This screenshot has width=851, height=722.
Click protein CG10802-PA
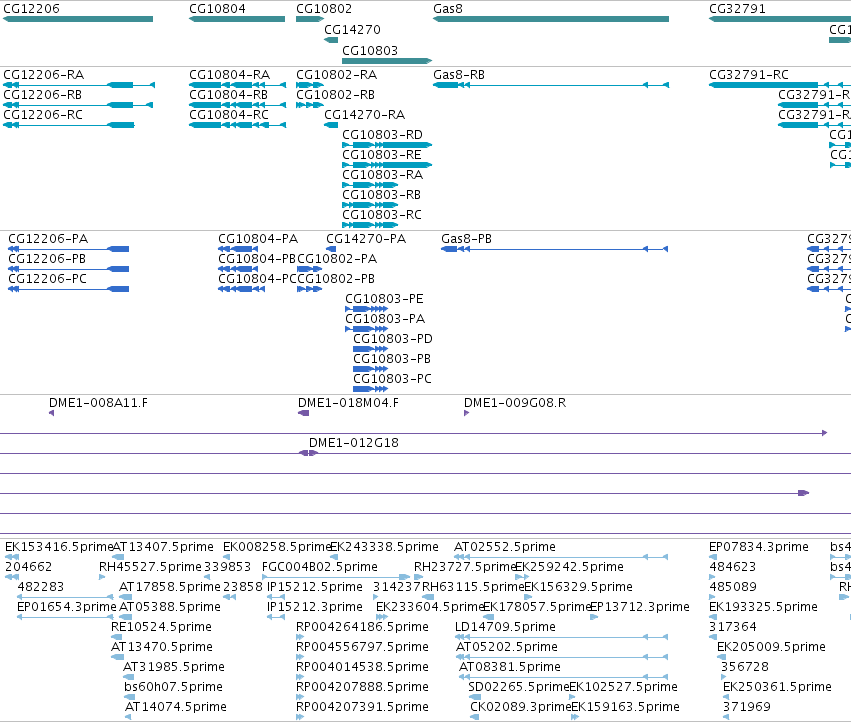pyautogui.click(x=310, y=269)
